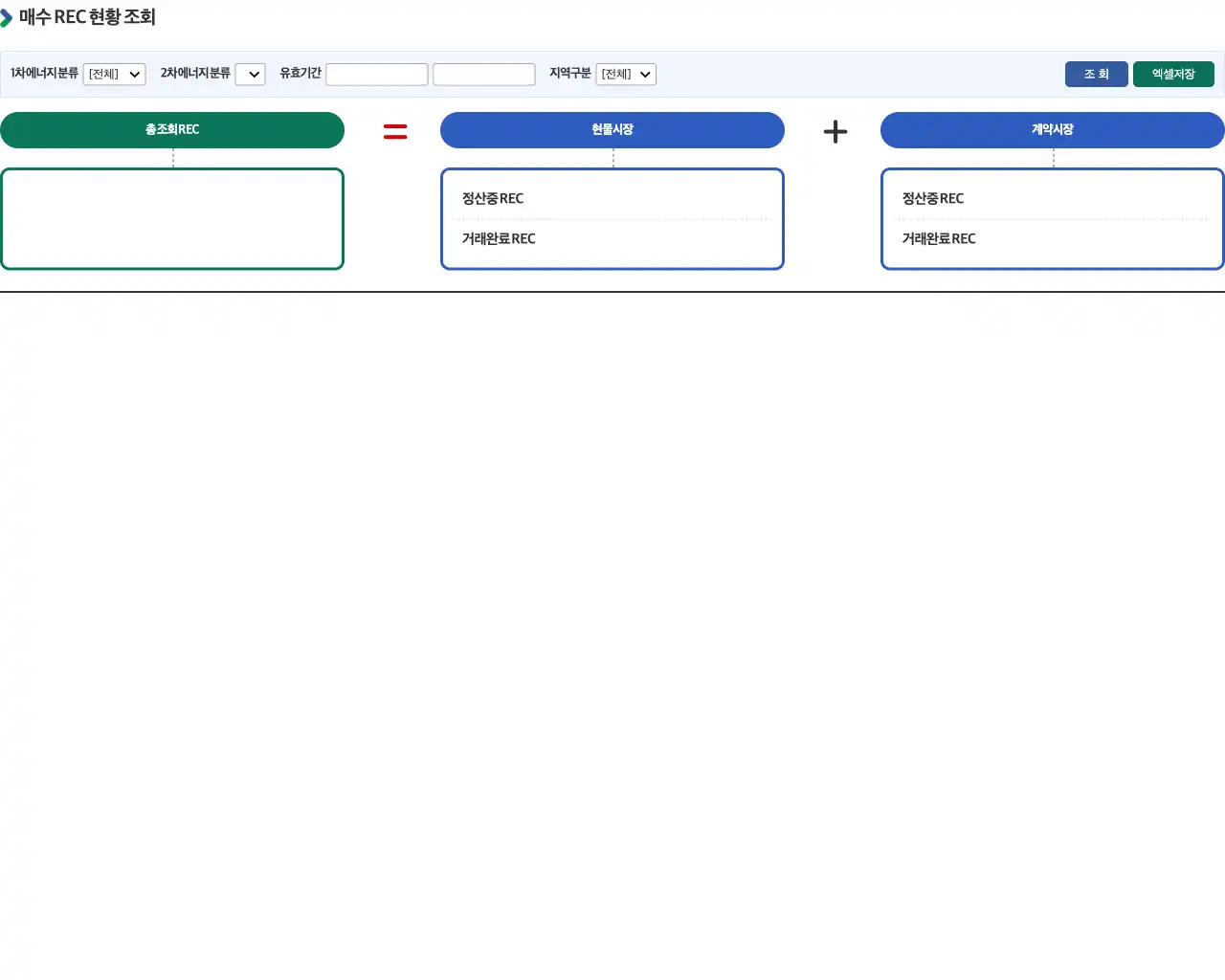Select the 총조회REC green header
The image size is (1225, 980).
[x=172, y=130]
